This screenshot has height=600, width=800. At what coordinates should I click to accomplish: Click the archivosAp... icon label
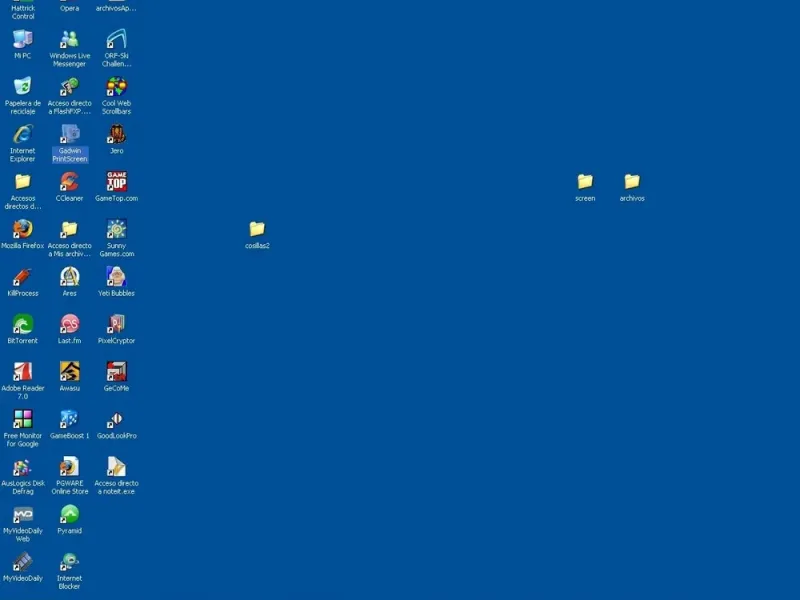pos(116,8)
